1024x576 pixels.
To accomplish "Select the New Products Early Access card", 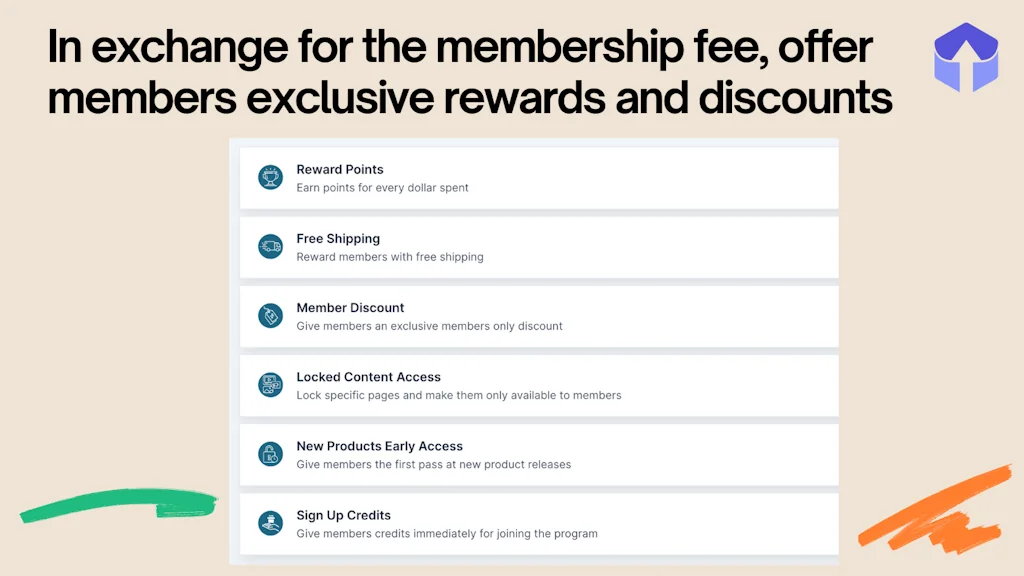I will 540,453.
